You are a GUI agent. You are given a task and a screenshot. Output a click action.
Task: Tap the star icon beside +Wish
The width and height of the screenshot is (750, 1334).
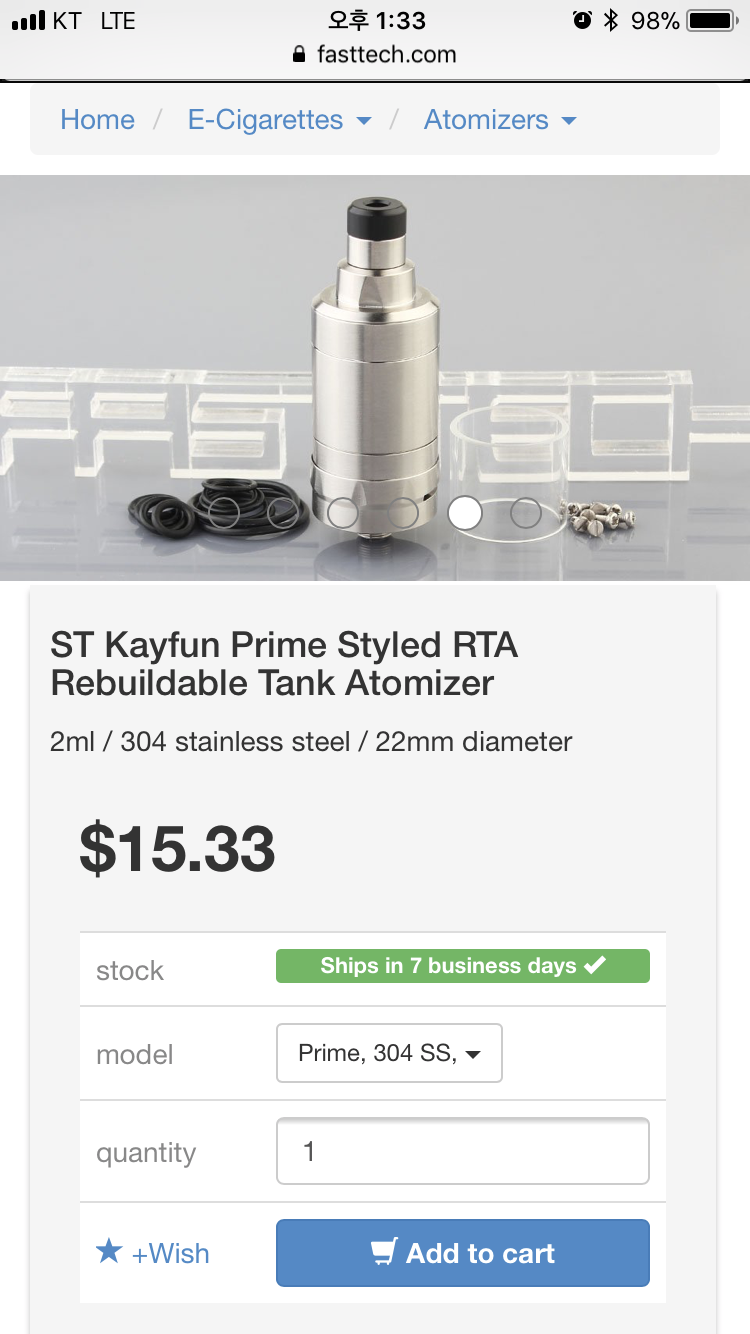pyautogui.click(x=109, y=1252)
